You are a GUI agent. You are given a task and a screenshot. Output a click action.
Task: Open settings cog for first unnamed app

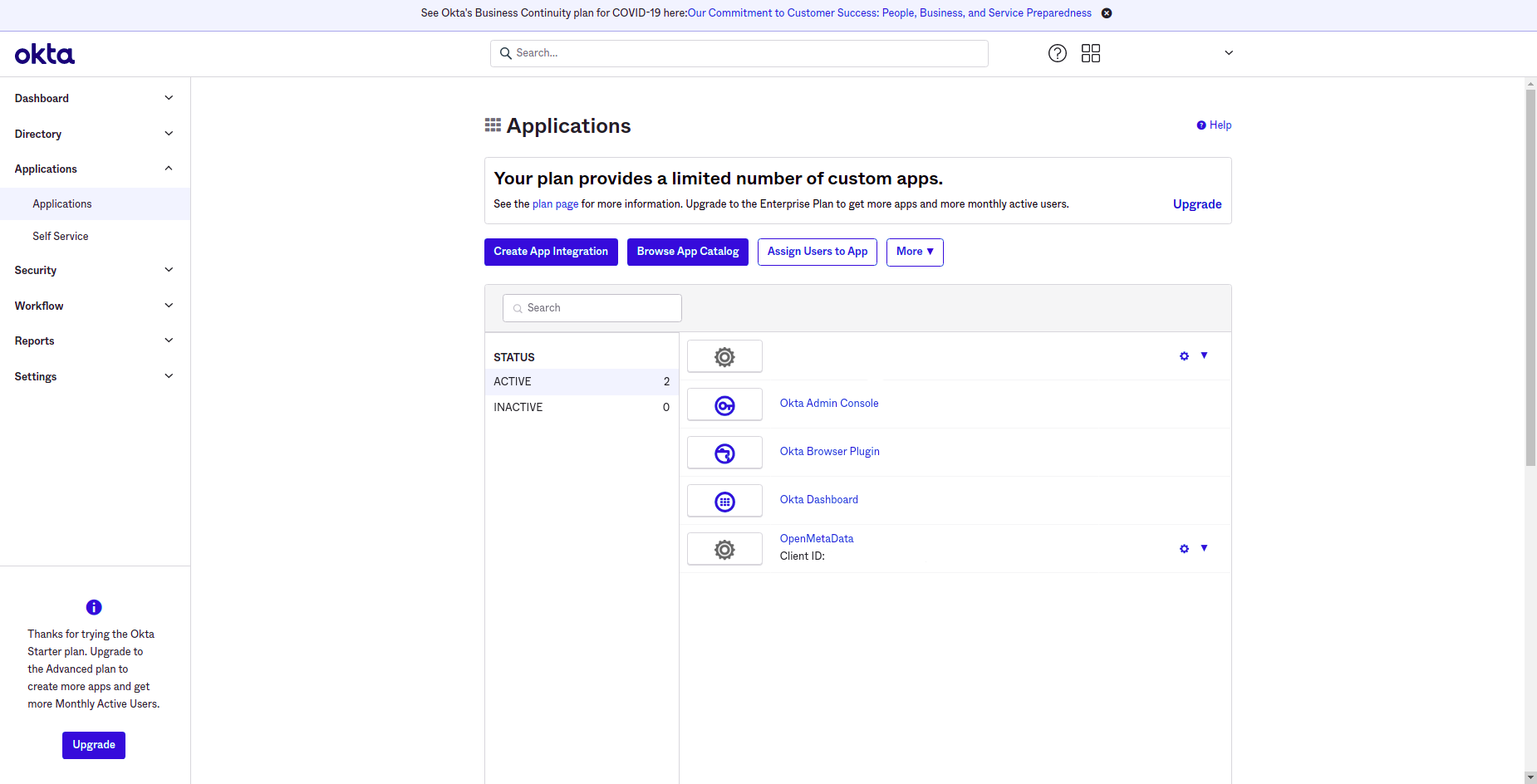tap(1184, 356)
